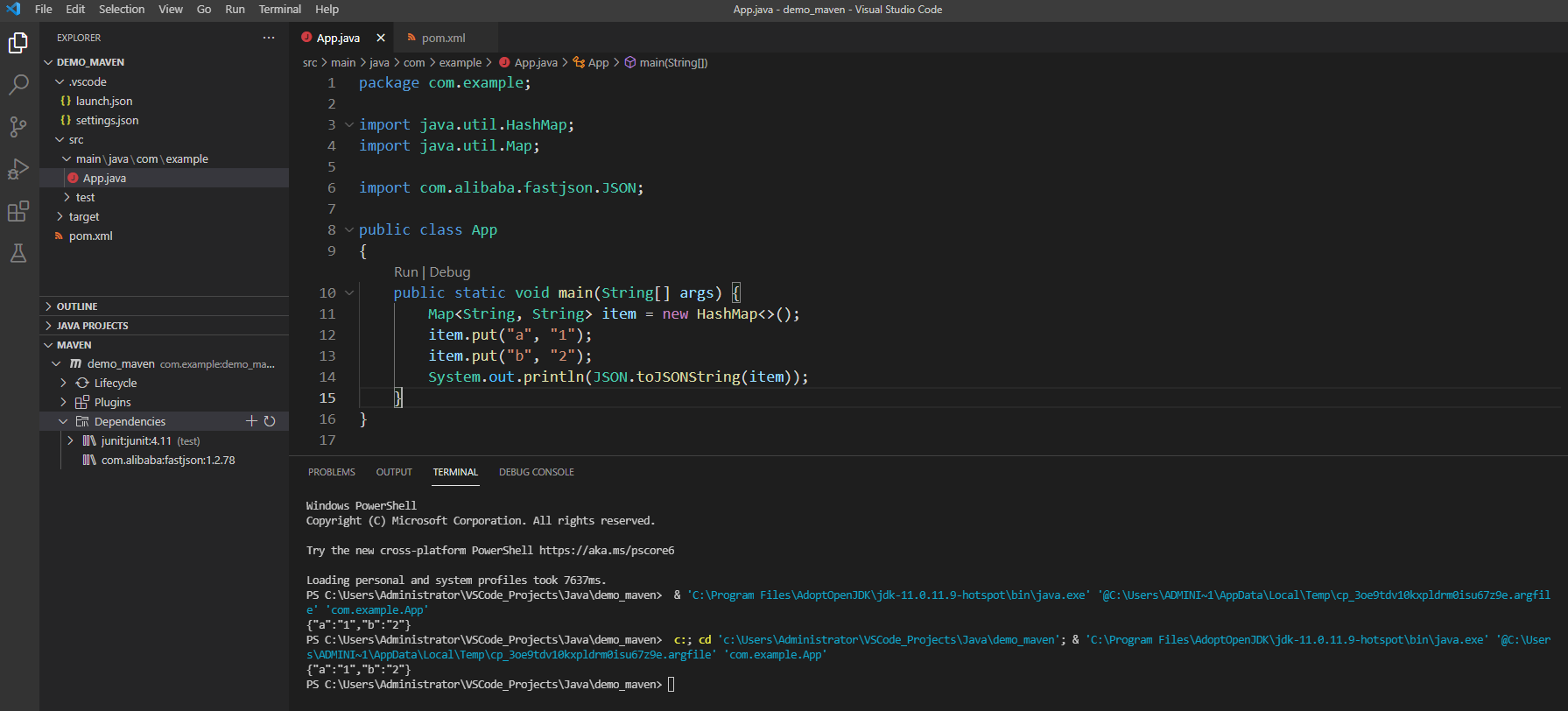Viewport: 1568px width, 711px height.
Task: Click the Dependencies list icon in Maven
Action: tap(82, 421)
